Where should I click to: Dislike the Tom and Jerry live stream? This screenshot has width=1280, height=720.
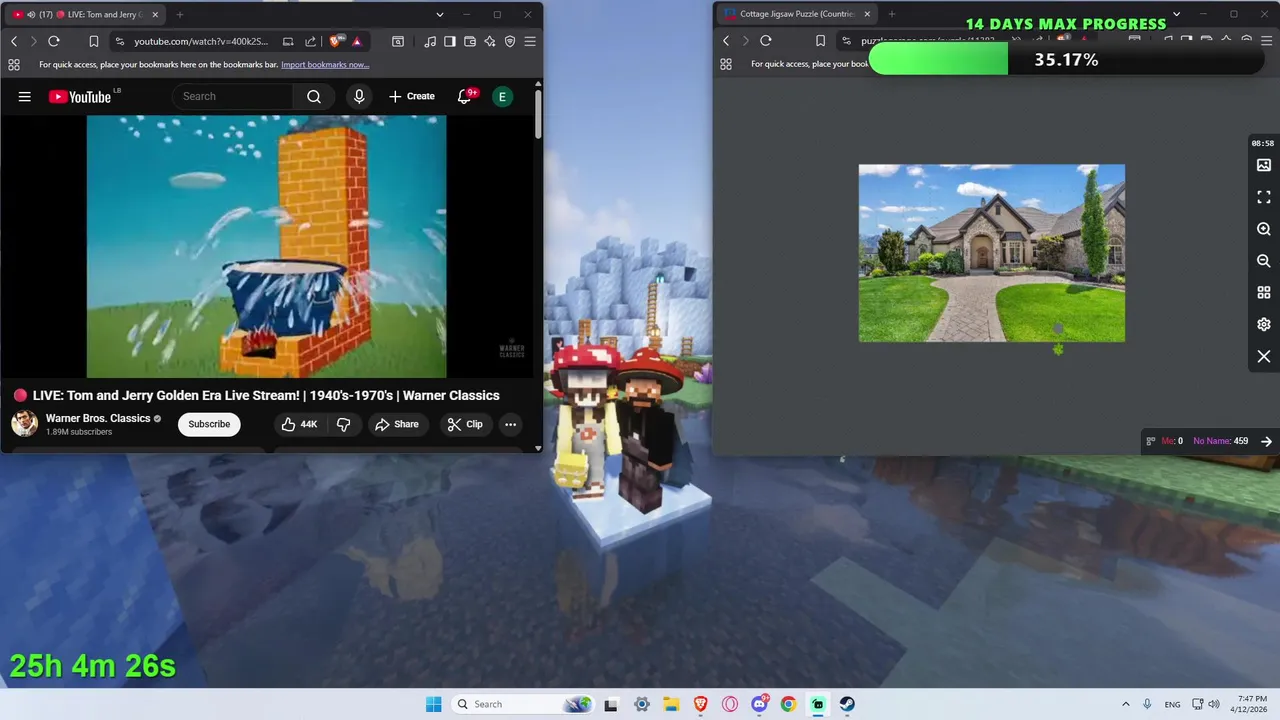(x=343, y=424)
